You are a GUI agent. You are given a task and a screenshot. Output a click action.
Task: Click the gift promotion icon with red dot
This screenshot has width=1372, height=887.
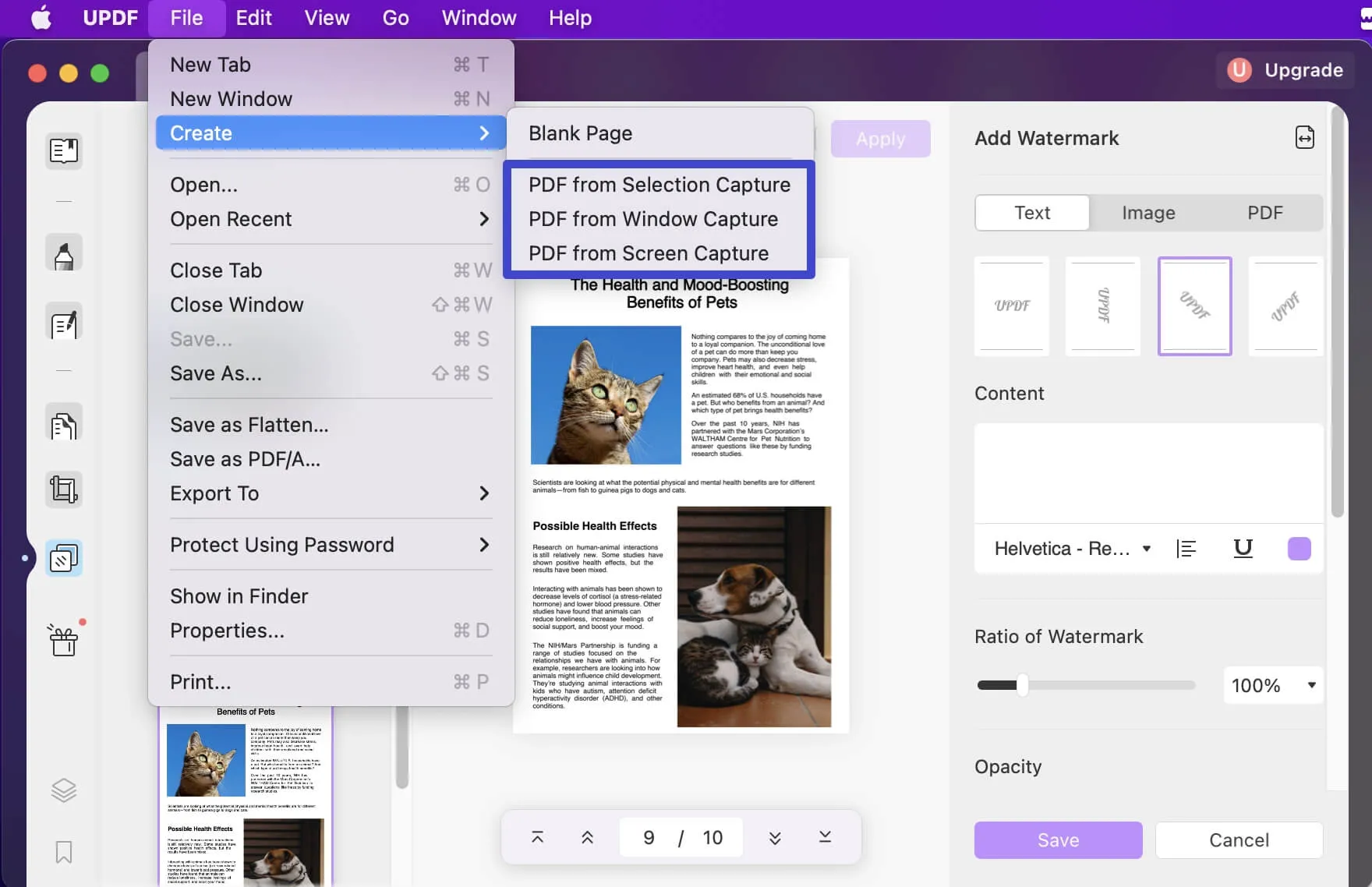tap(63, 641)
